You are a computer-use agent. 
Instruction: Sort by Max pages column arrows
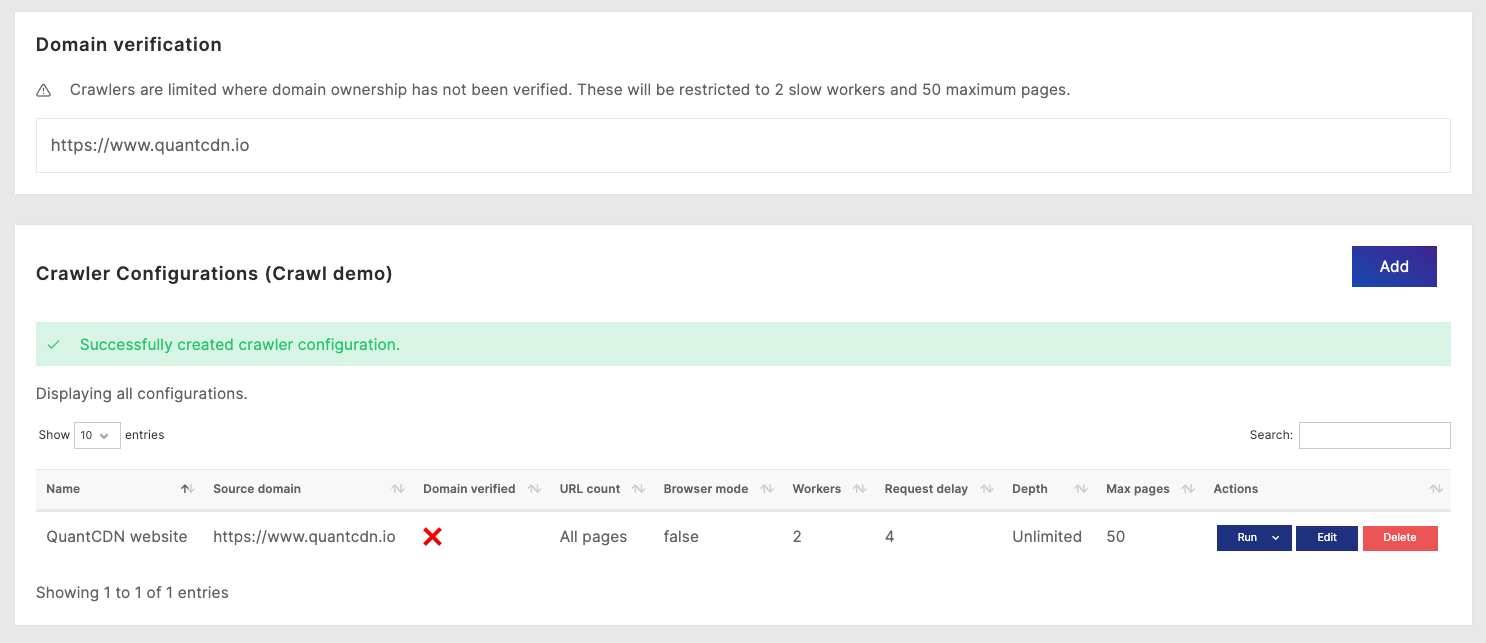click(1188, 489)
